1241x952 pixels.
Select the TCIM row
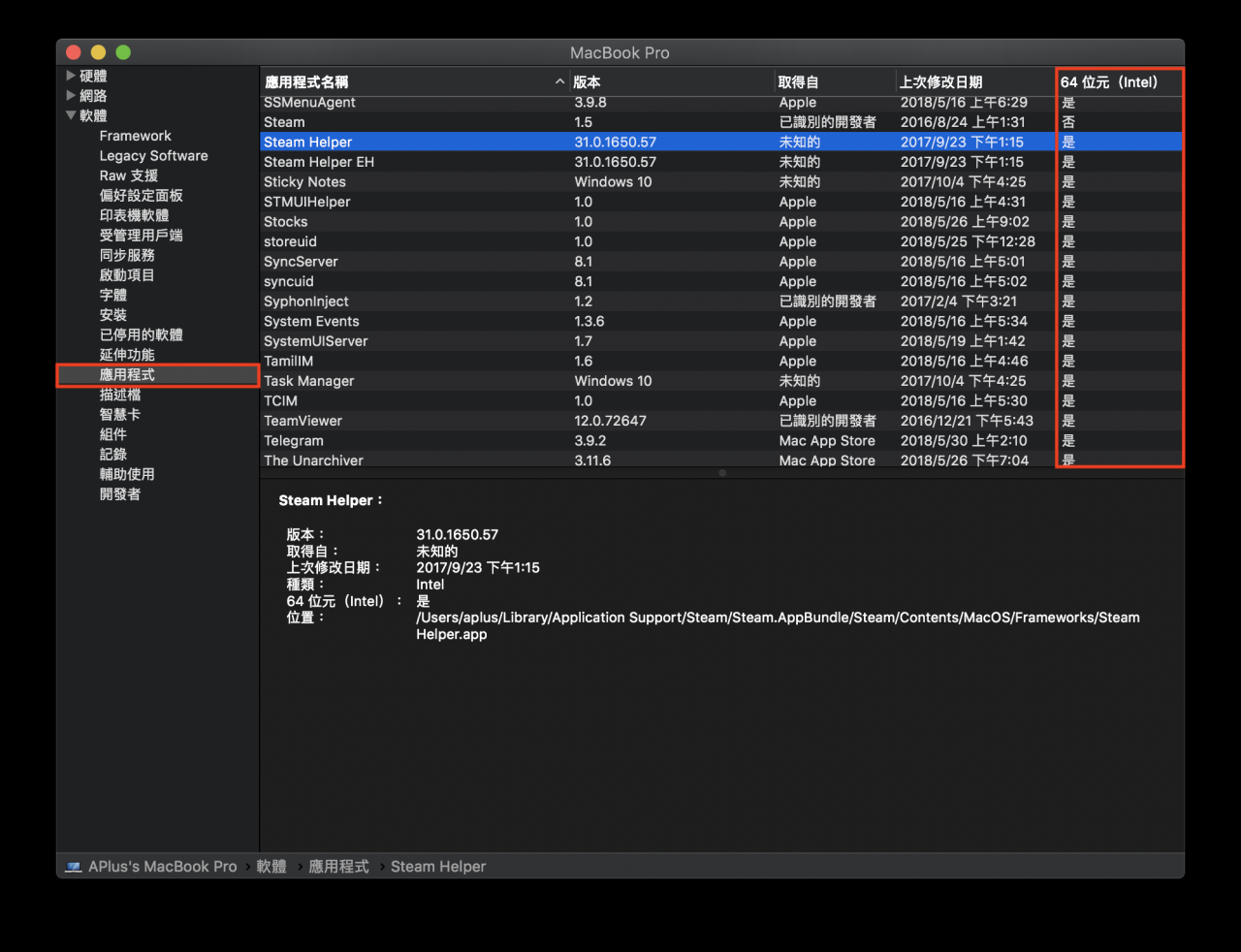[x=721, y=400]
